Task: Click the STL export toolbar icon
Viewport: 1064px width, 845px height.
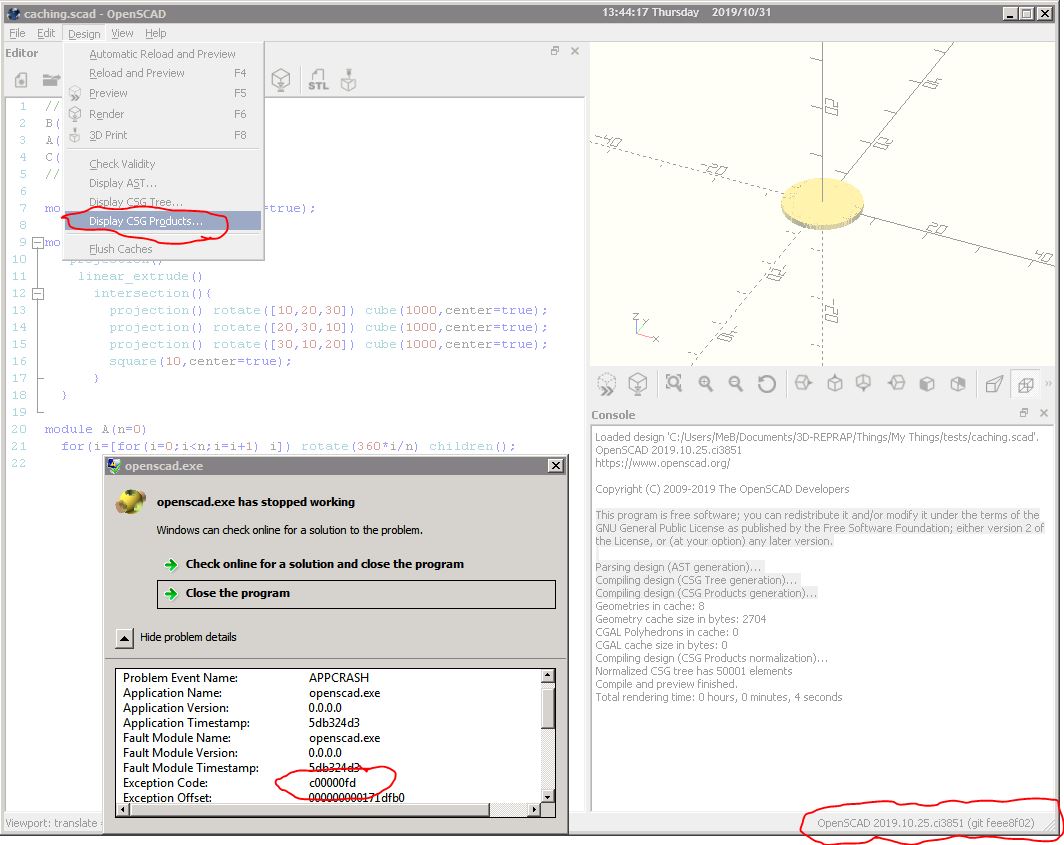Action: 318,80
